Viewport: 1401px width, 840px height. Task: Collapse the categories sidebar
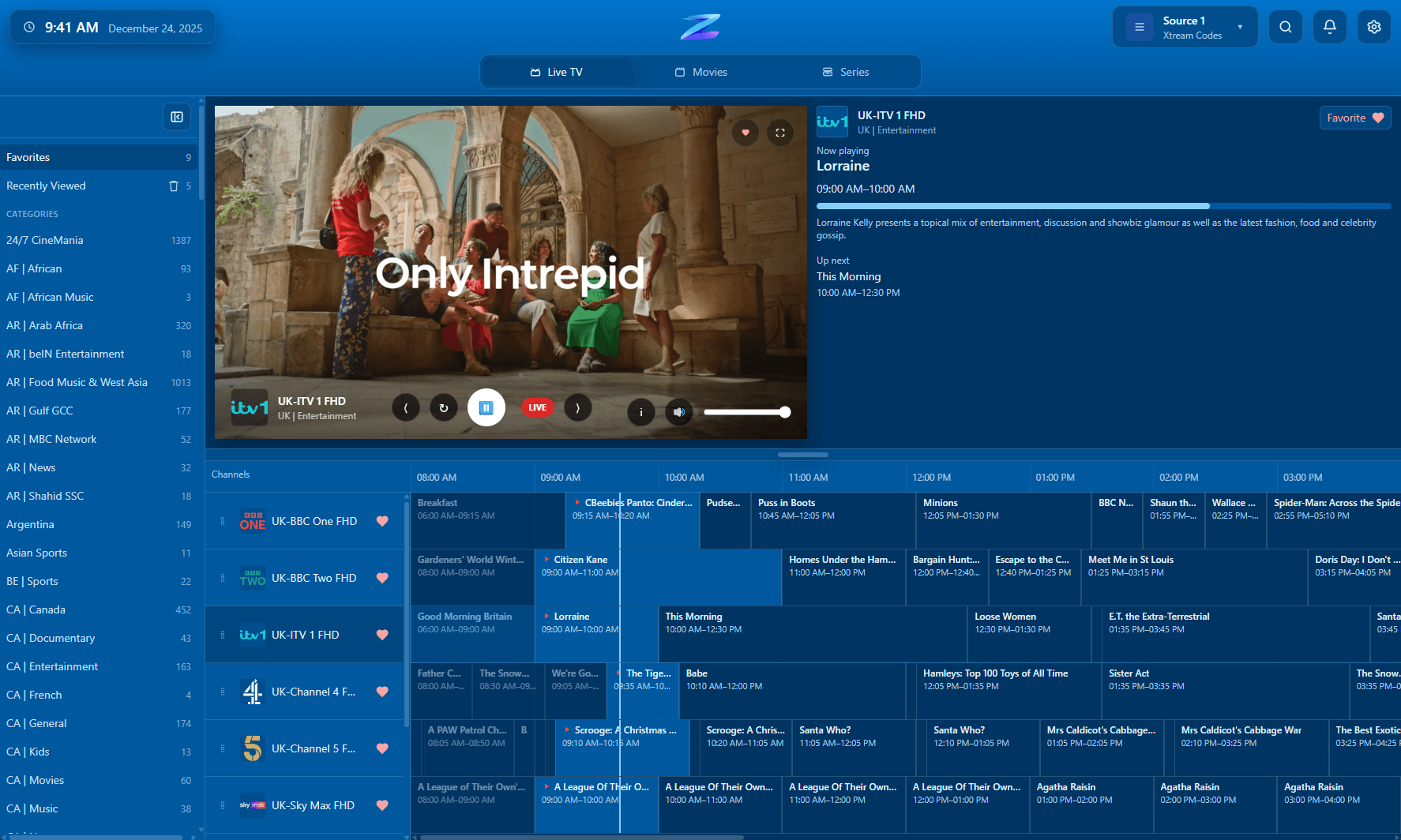[176, 116]
